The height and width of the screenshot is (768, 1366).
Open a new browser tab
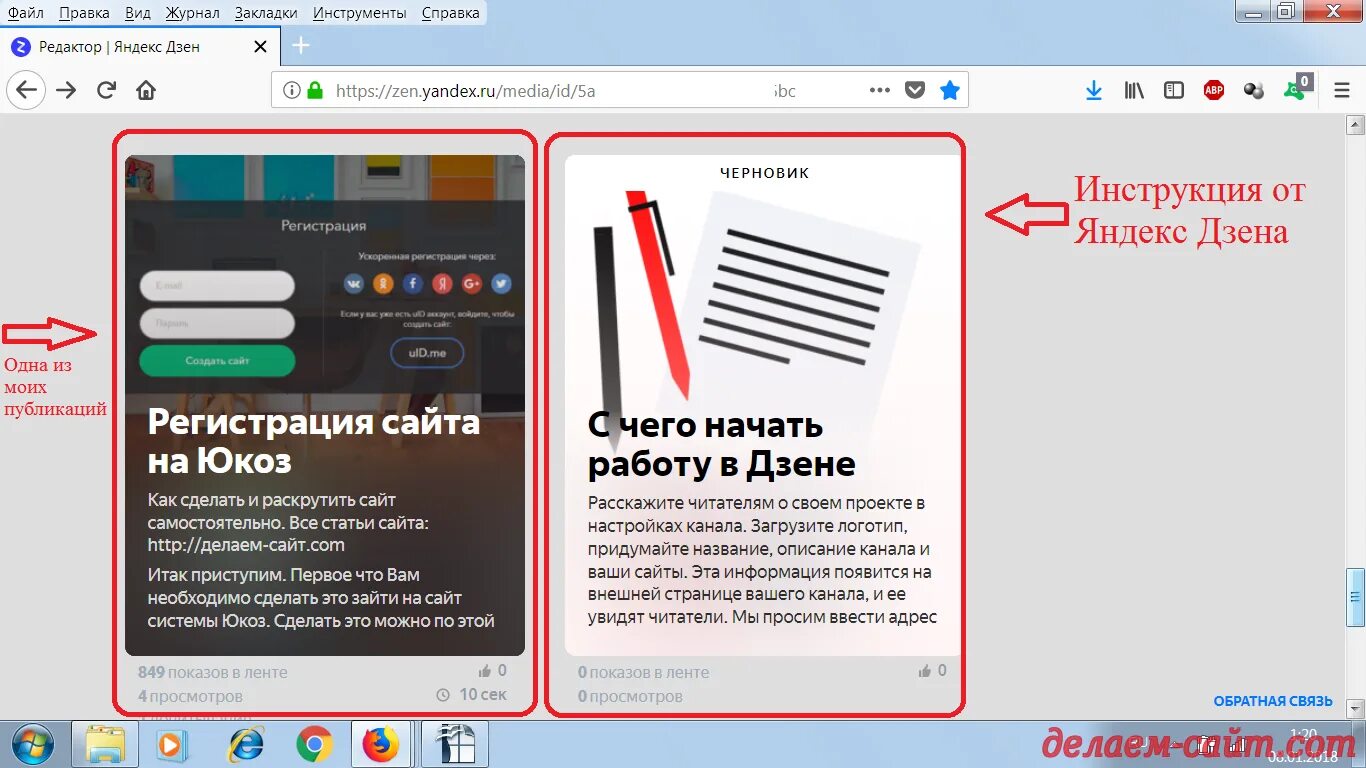pos(300,46)
